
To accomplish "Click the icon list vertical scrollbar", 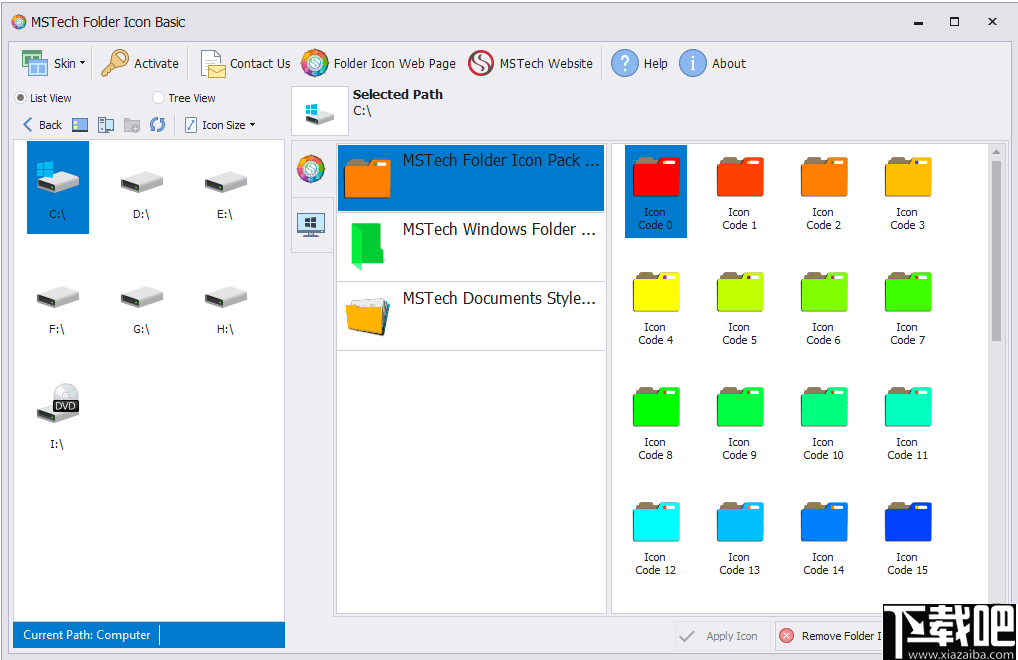I will 996,250.
